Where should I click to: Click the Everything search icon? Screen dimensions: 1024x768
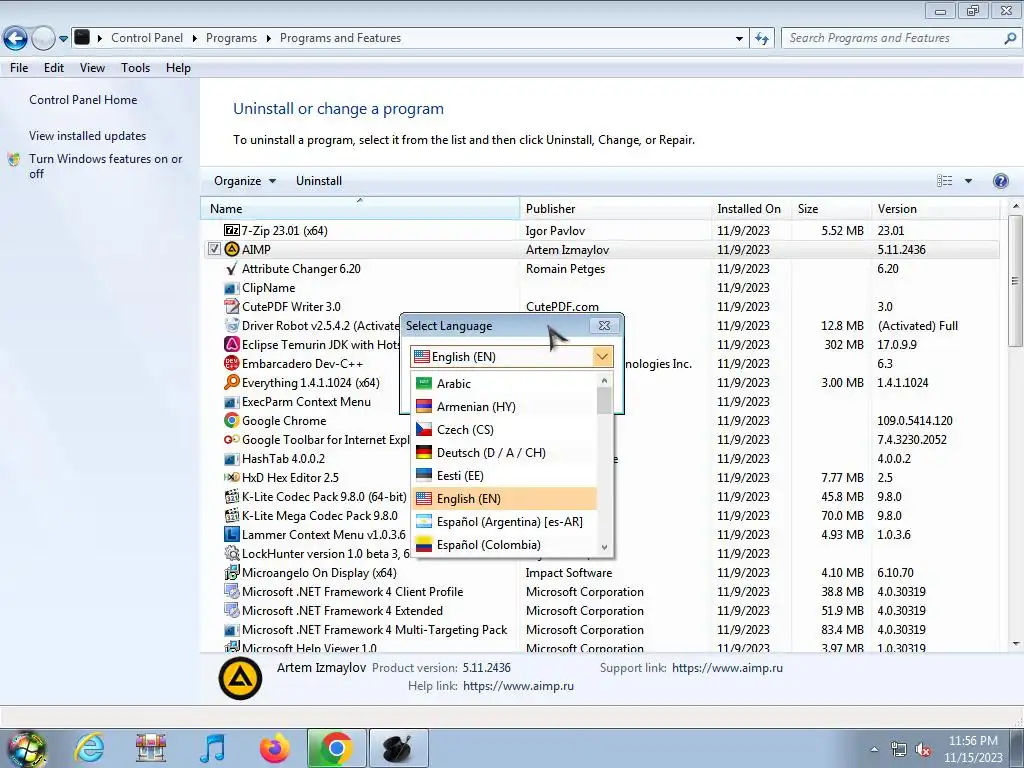[232, 383]
